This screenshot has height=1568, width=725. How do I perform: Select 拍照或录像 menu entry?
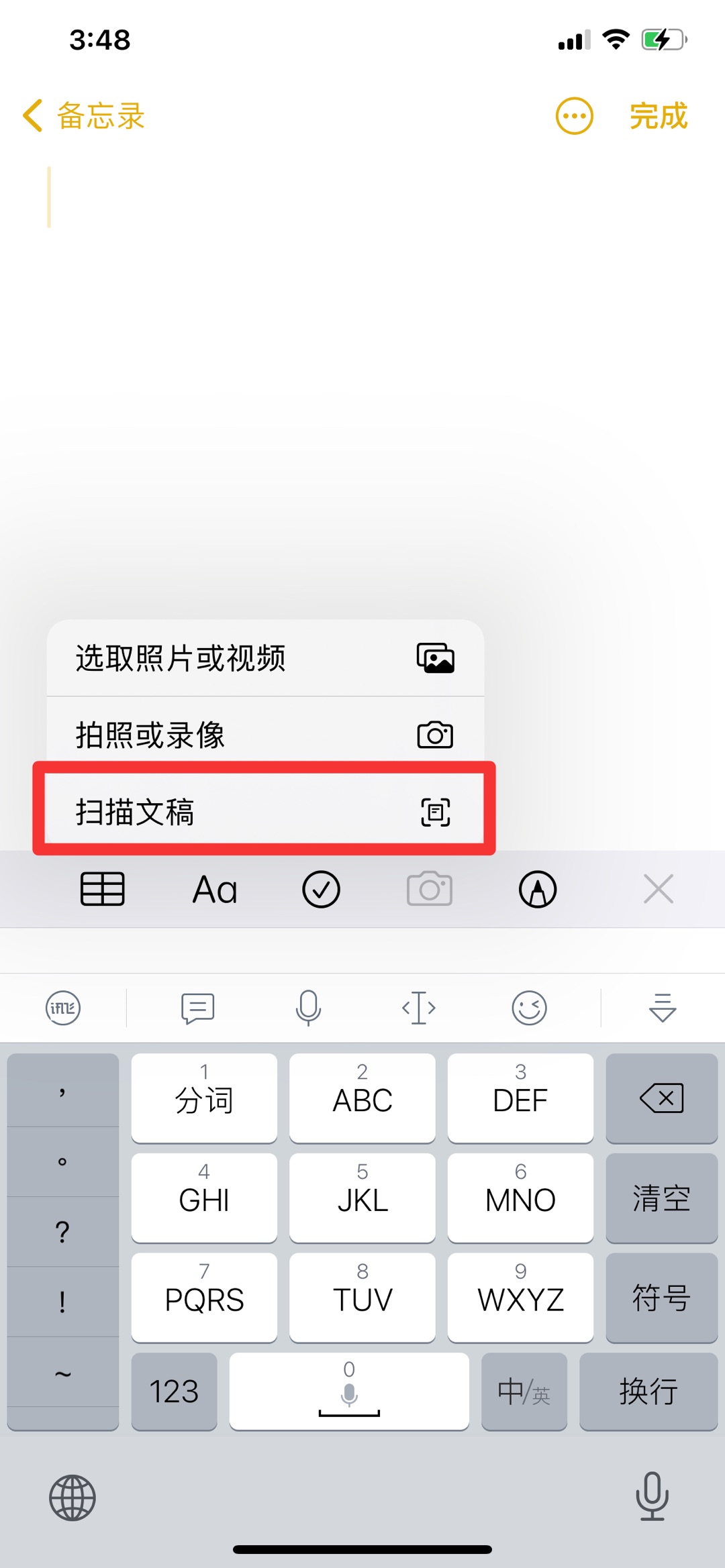[265, 735]
